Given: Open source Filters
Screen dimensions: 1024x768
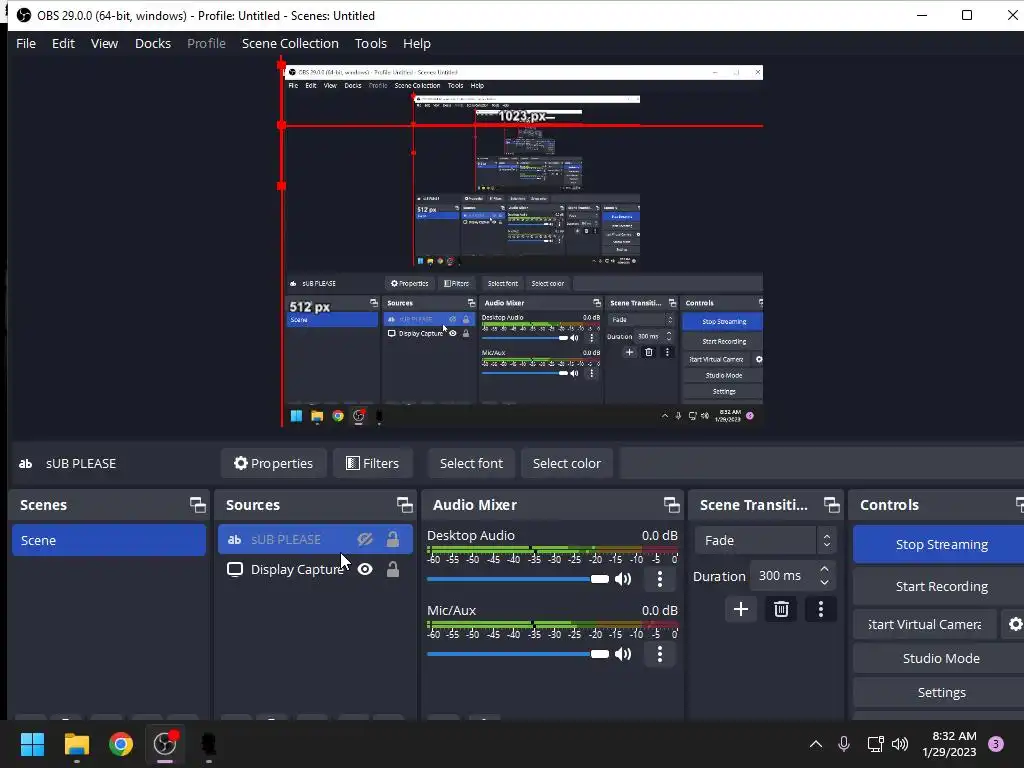Looking at the screenshot, I should pos(372,463).
